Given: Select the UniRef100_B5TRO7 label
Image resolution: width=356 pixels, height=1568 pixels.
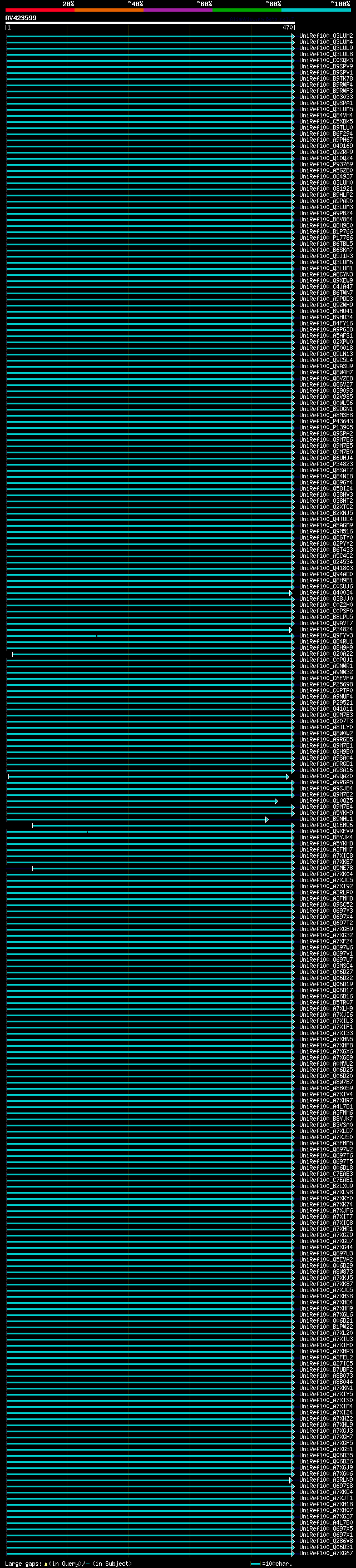Looking at the screenshot, I should point(326,1003).
